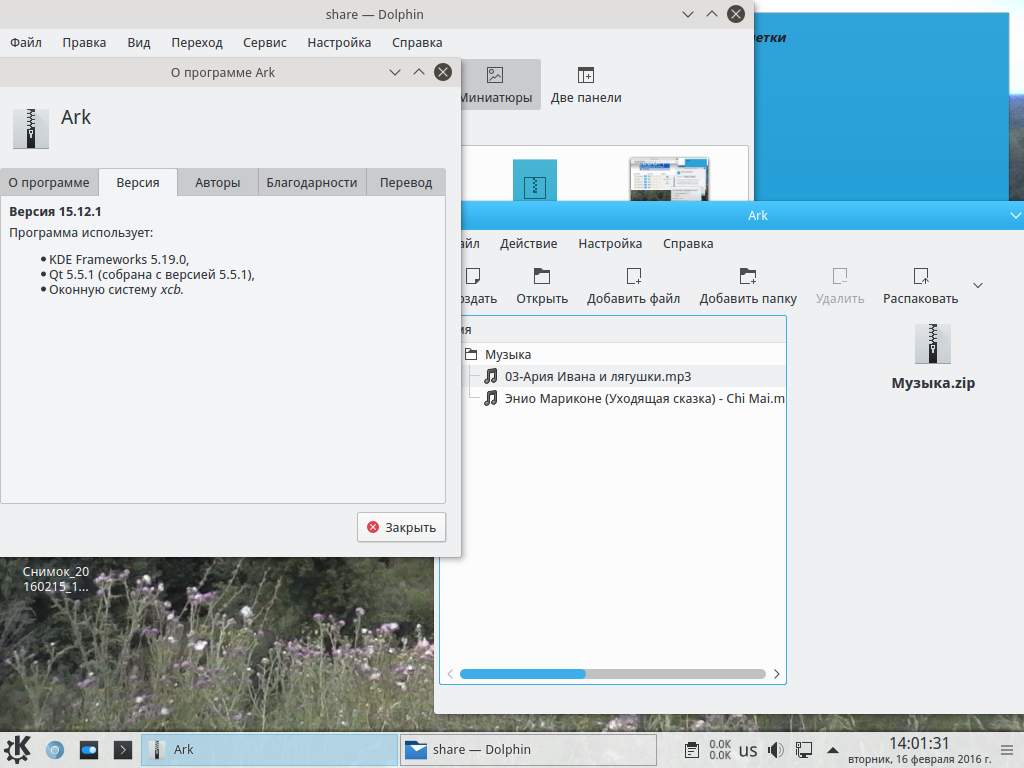Select the Музыка folder in archive tree
Screen dimensions: 1024x768
(x=507, y=354)
